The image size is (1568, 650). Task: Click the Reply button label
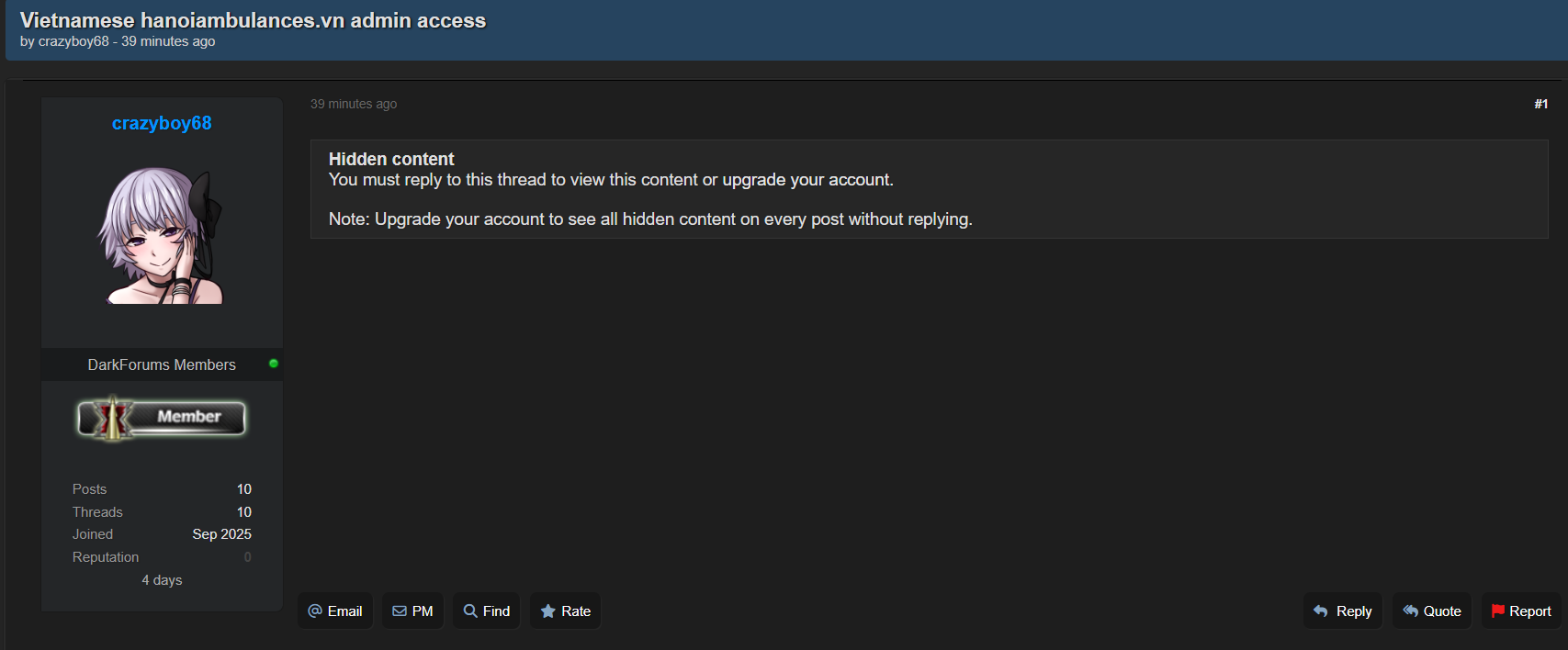tap(1354, 611)
